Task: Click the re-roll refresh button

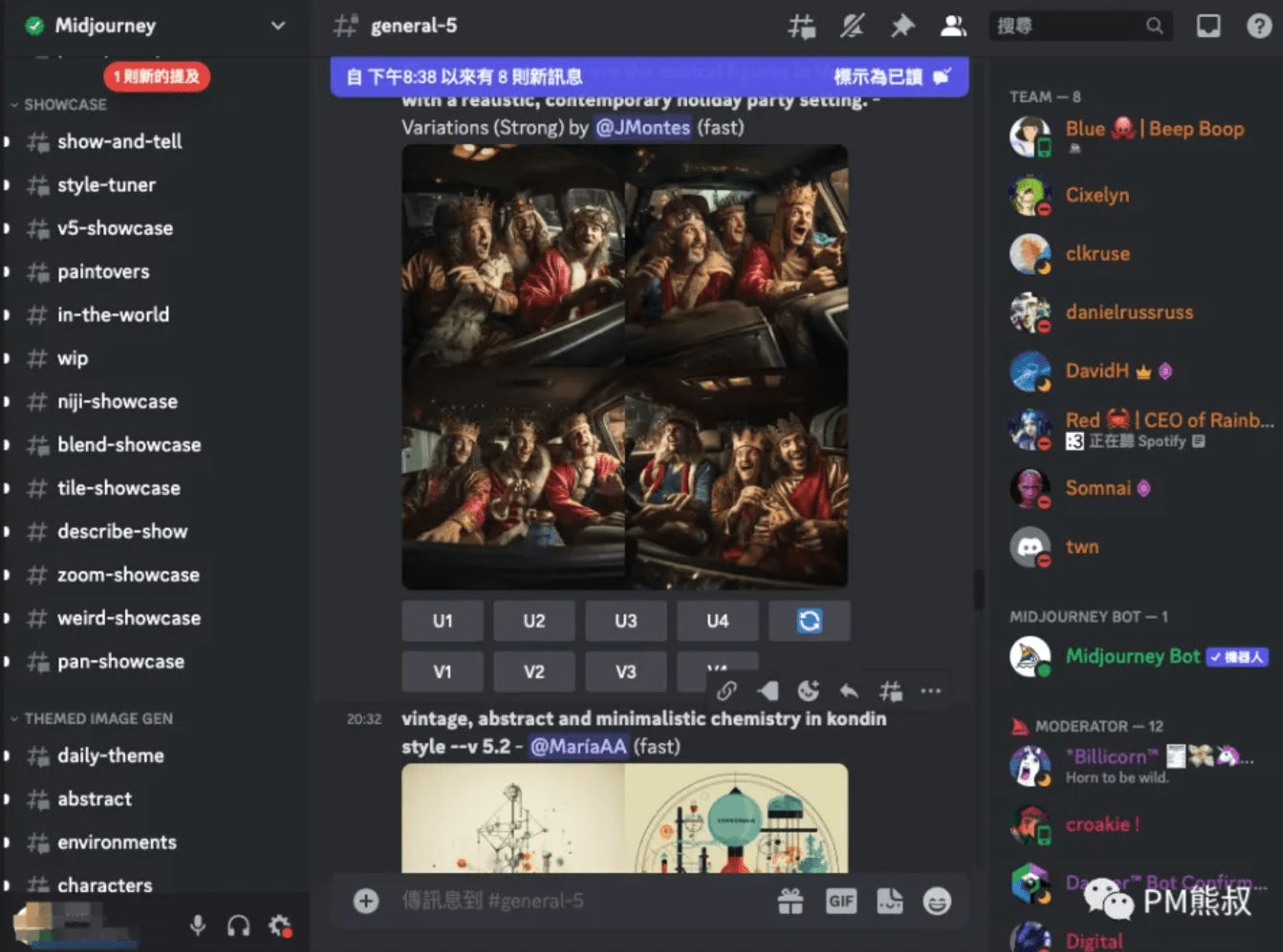Action: (x=809, y=621)
